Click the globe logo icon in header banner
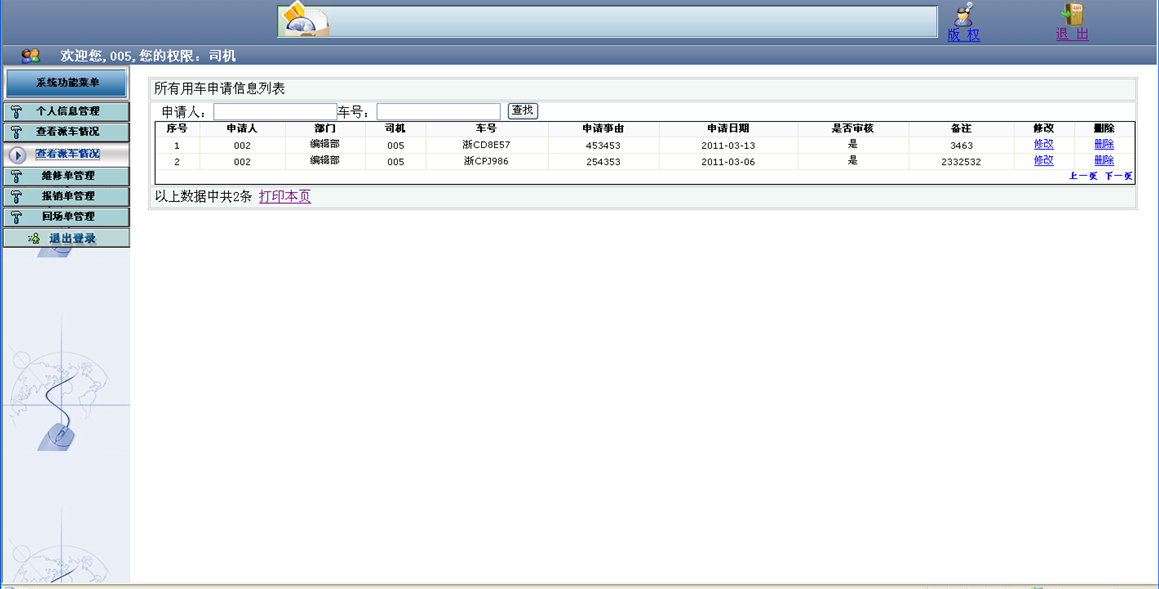The image size is (1159, 589). tap(304, 20)
